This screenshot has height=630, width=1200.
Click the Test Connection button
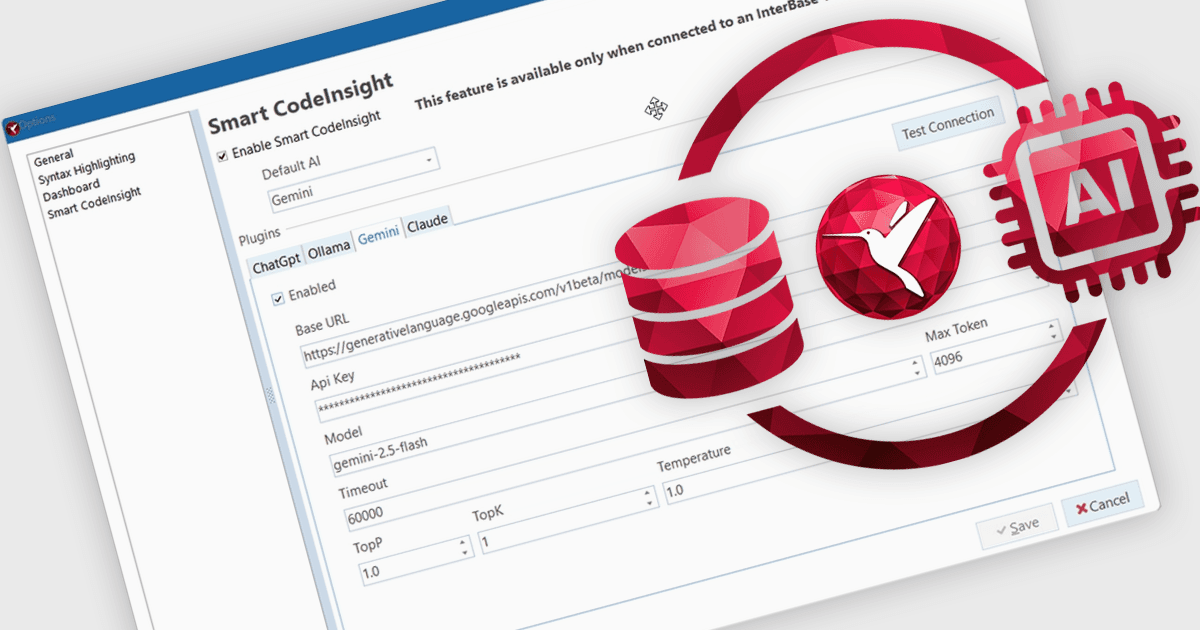point(948,124)
